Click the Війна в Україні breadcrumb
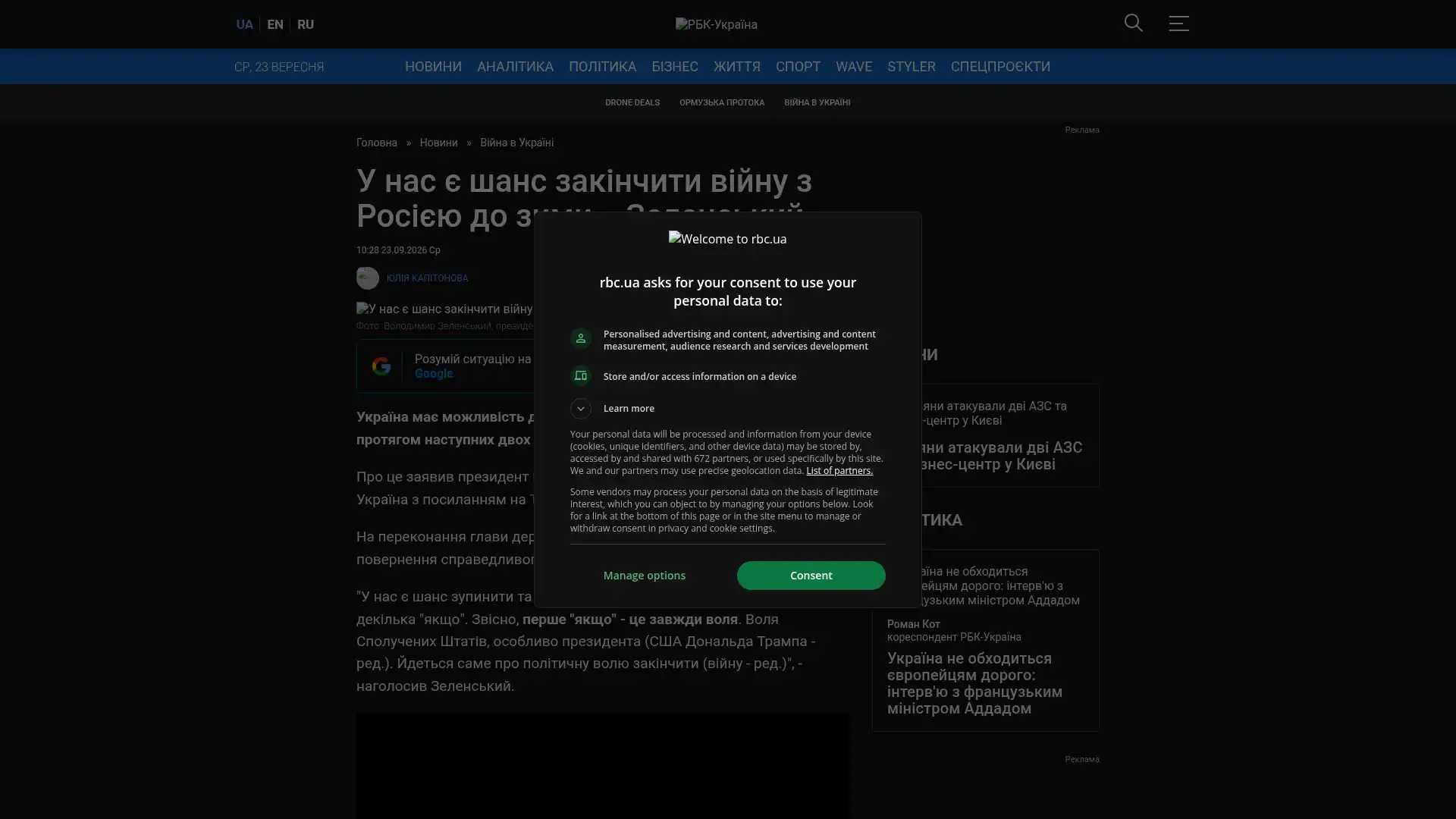The height and width of the screenshot is (819, 1456). [516, 143]
